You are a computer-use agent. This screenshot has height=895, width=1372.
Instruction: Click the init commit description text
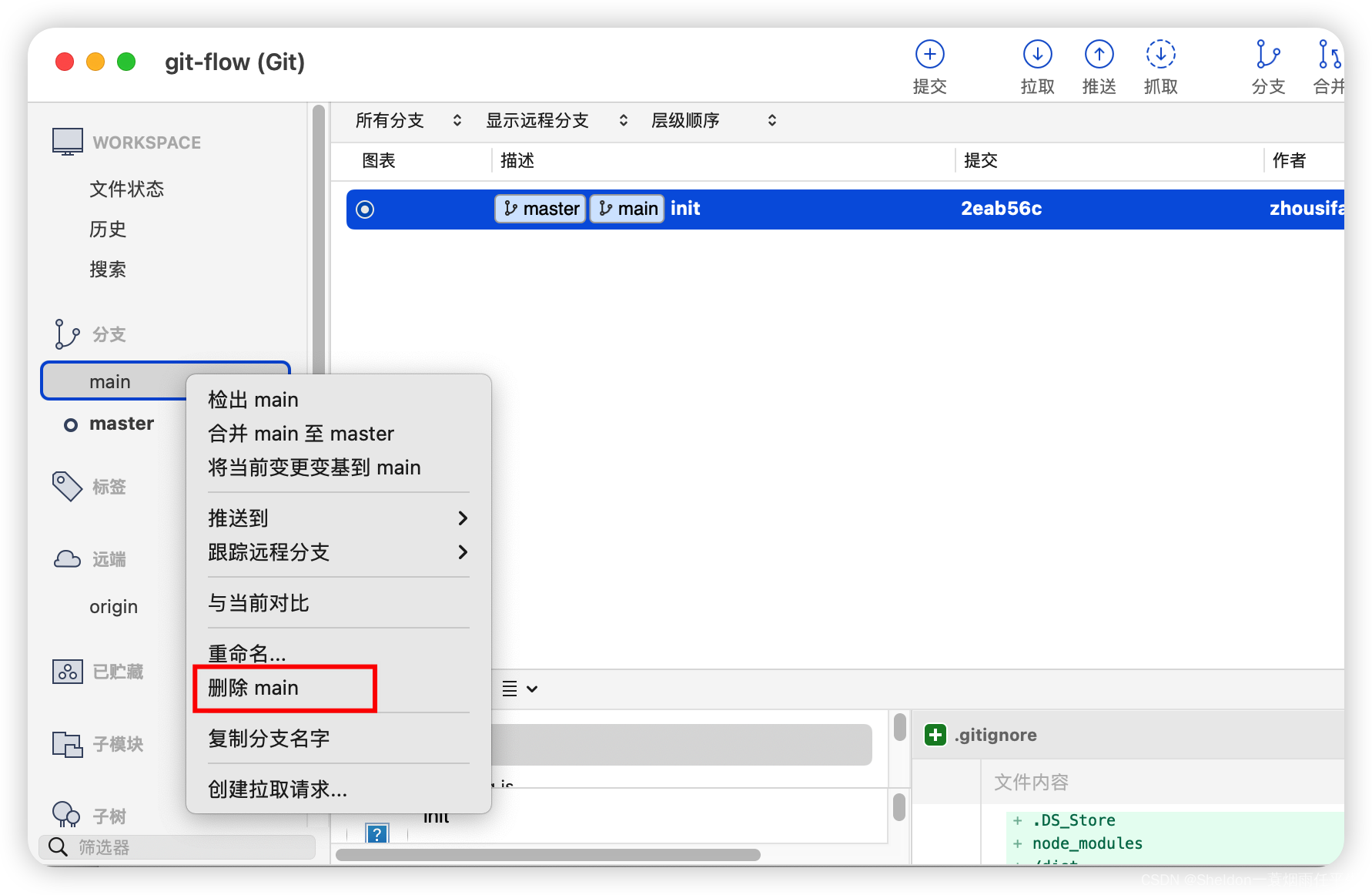point(685,209)
